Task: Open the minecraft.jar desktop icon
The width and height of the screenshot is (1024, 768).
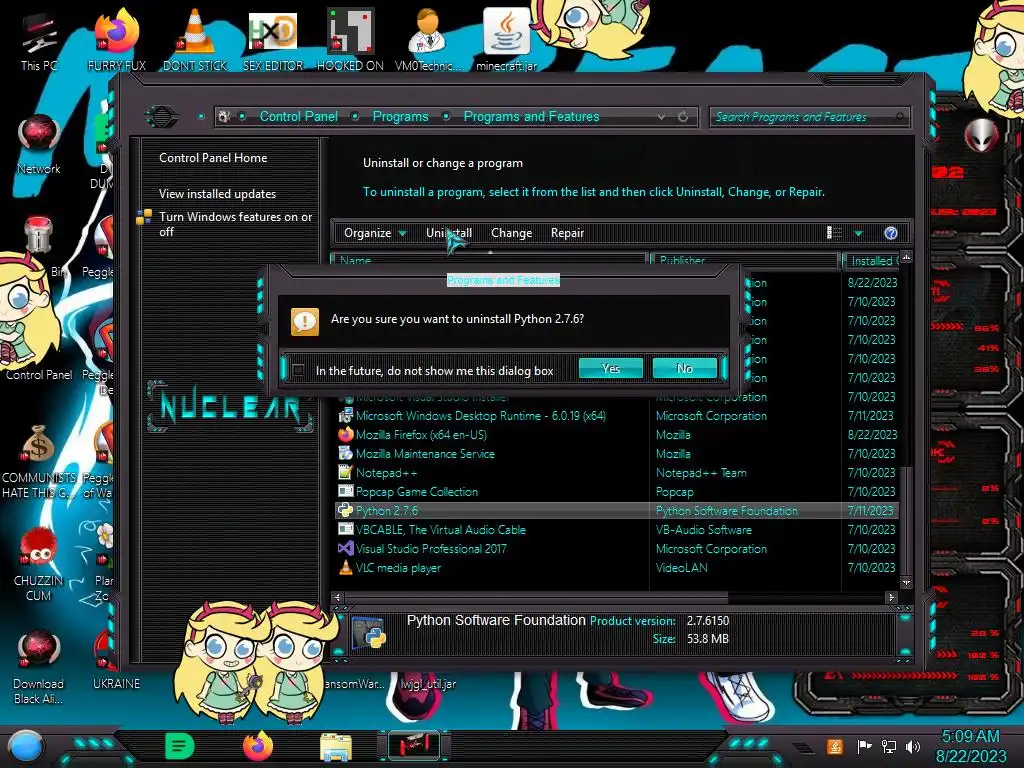Action: coord(506,41)
